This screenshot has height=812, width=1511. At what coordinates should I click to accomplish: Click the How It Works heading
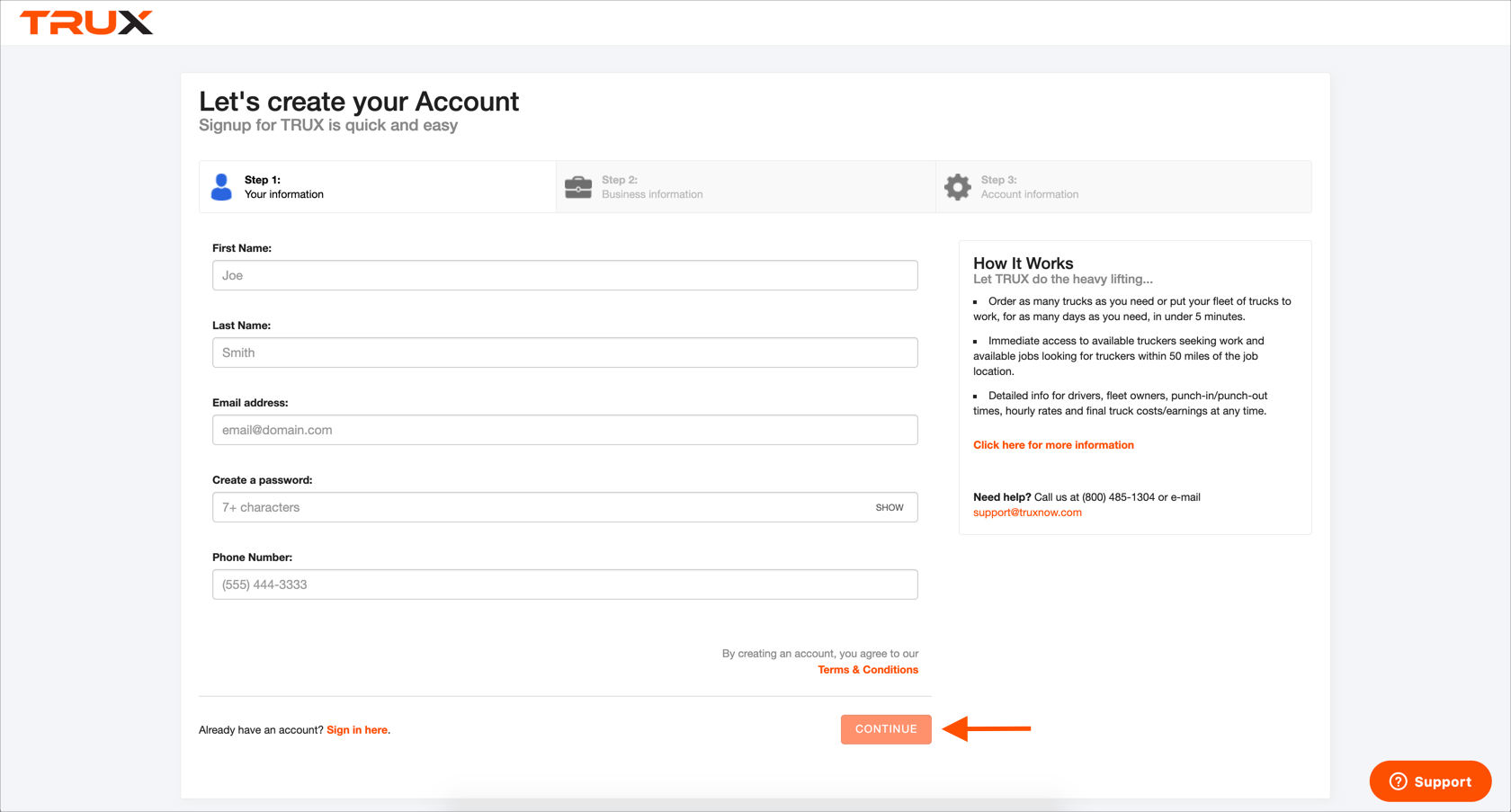(1024, 263)
